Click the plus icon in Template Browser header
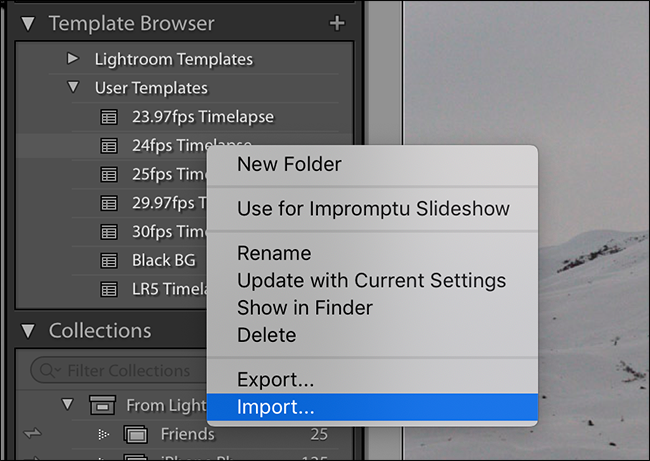This screenshot has height=461, width=650. [336, 22]
